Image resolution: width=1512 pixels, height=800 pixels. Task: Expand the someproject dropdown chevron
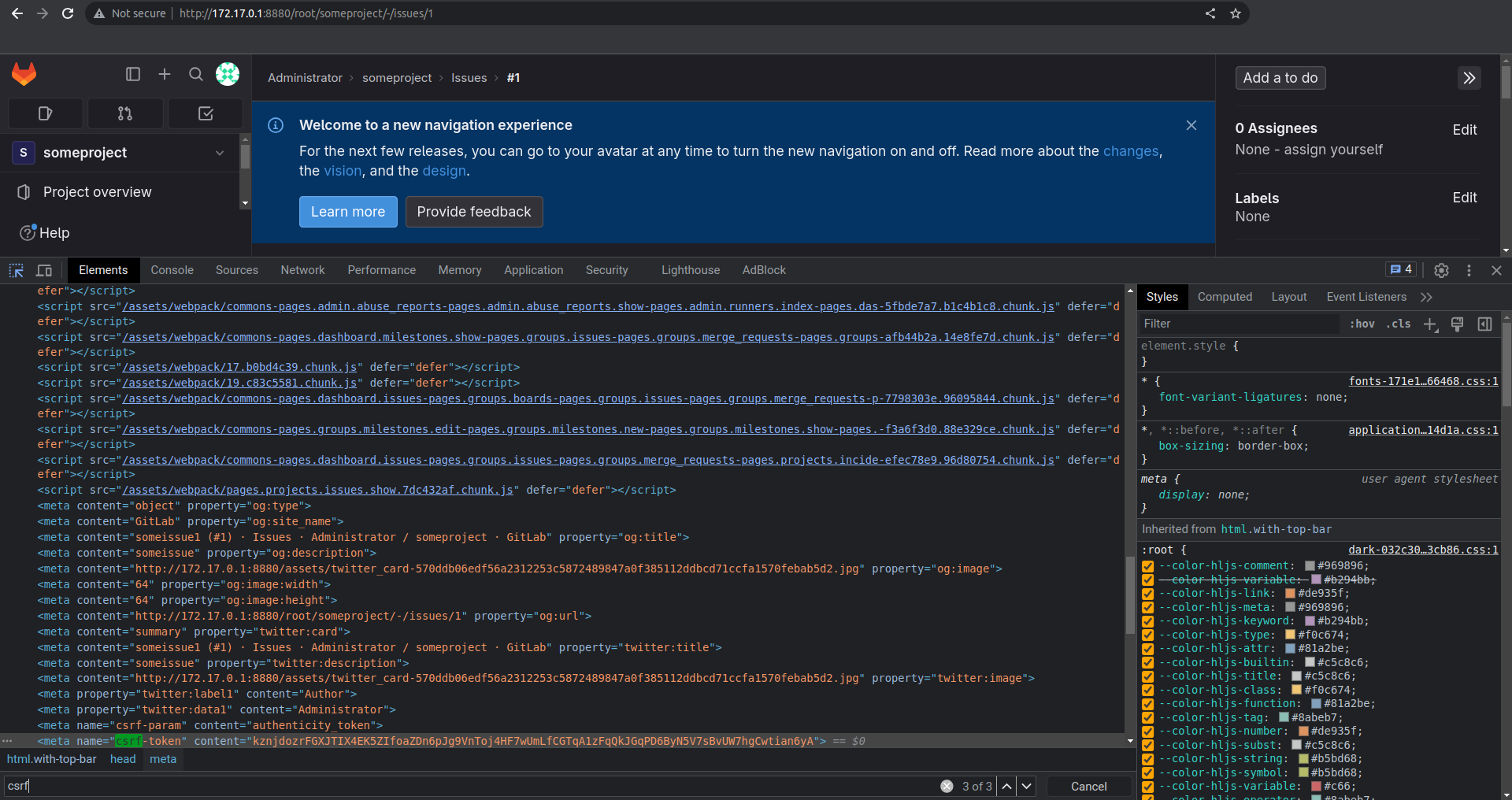pos(220,153)
